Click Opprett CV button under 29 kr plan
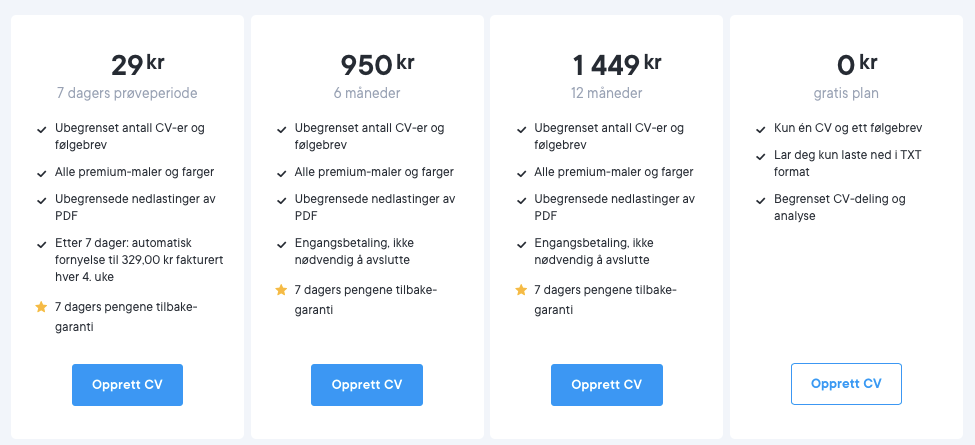Image resolution: width=975 pixels, height=445 pixels. pyautogui.click(x=127, y=384)
